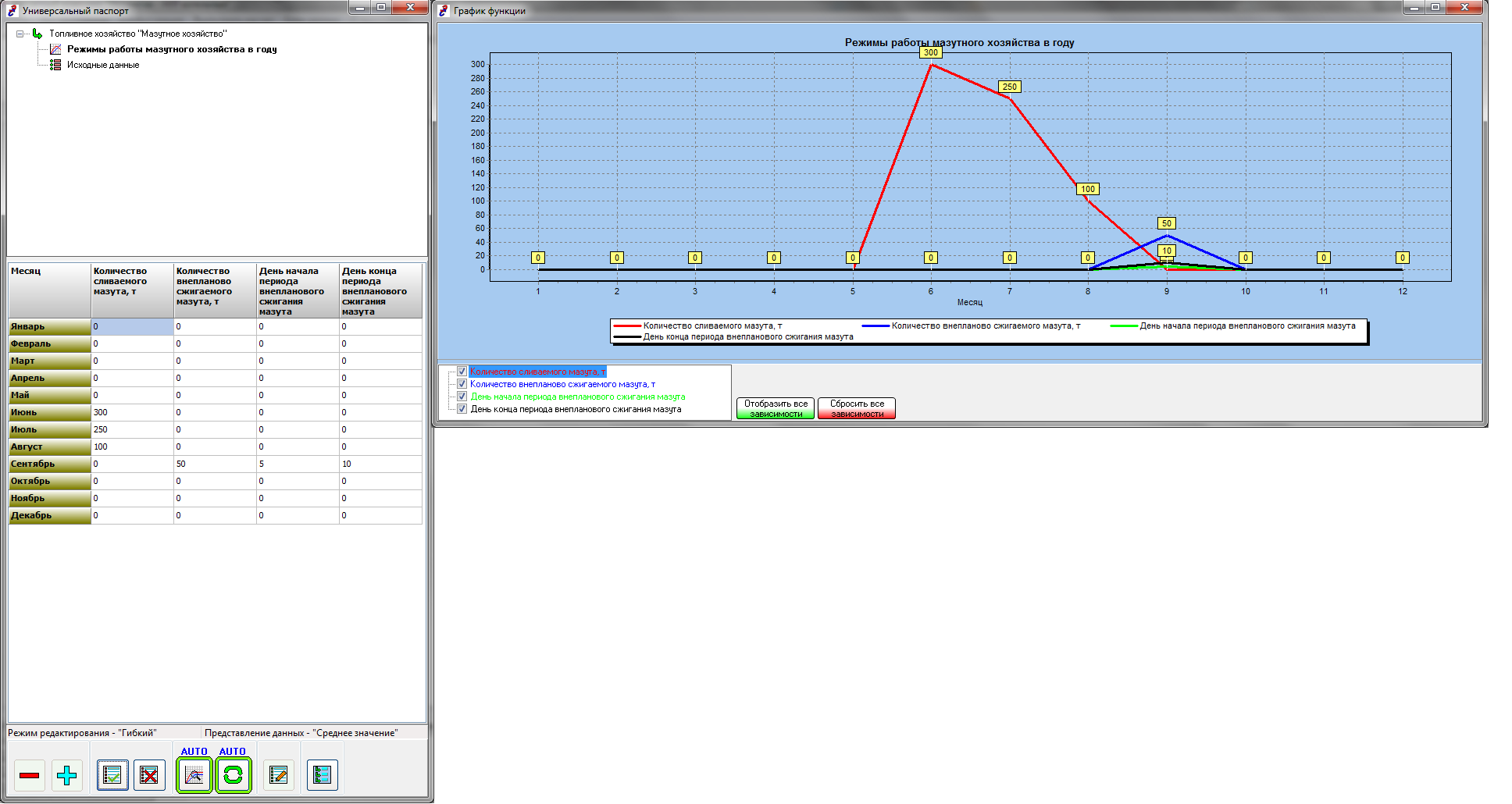Image resolution: width=1512 pixels, height=804 pixels.
Task: Click the Август cell with value 100
Action: (132, 446)
